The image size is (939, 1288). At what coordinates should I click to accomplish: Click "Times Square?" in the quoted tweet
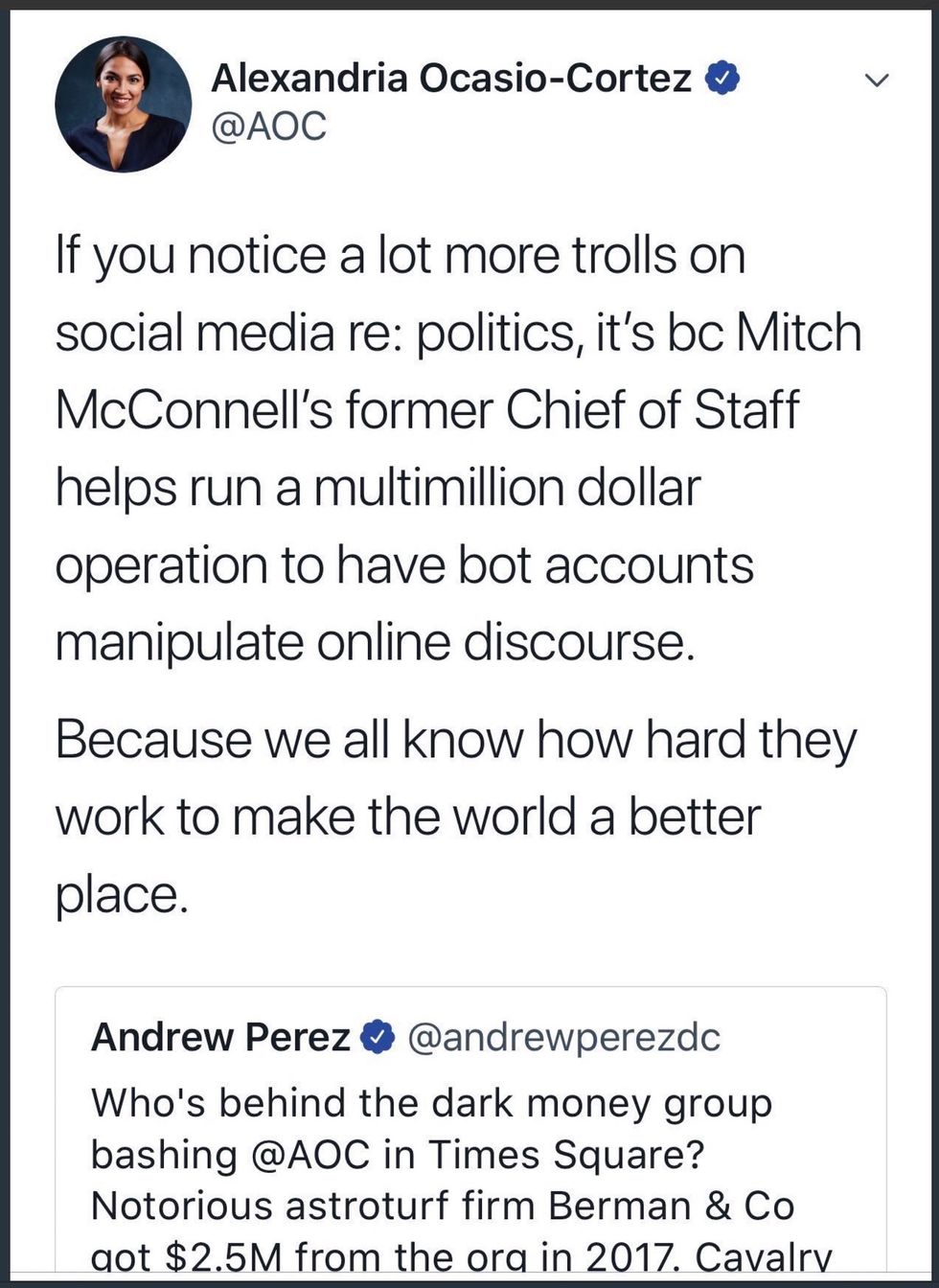pyautogui.click(x=565, y=1154)
